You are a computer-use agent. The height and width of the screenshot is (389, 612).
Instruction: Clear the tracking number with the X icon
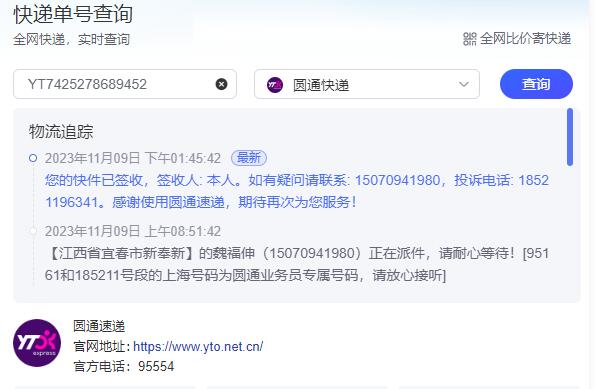point(221,84)
